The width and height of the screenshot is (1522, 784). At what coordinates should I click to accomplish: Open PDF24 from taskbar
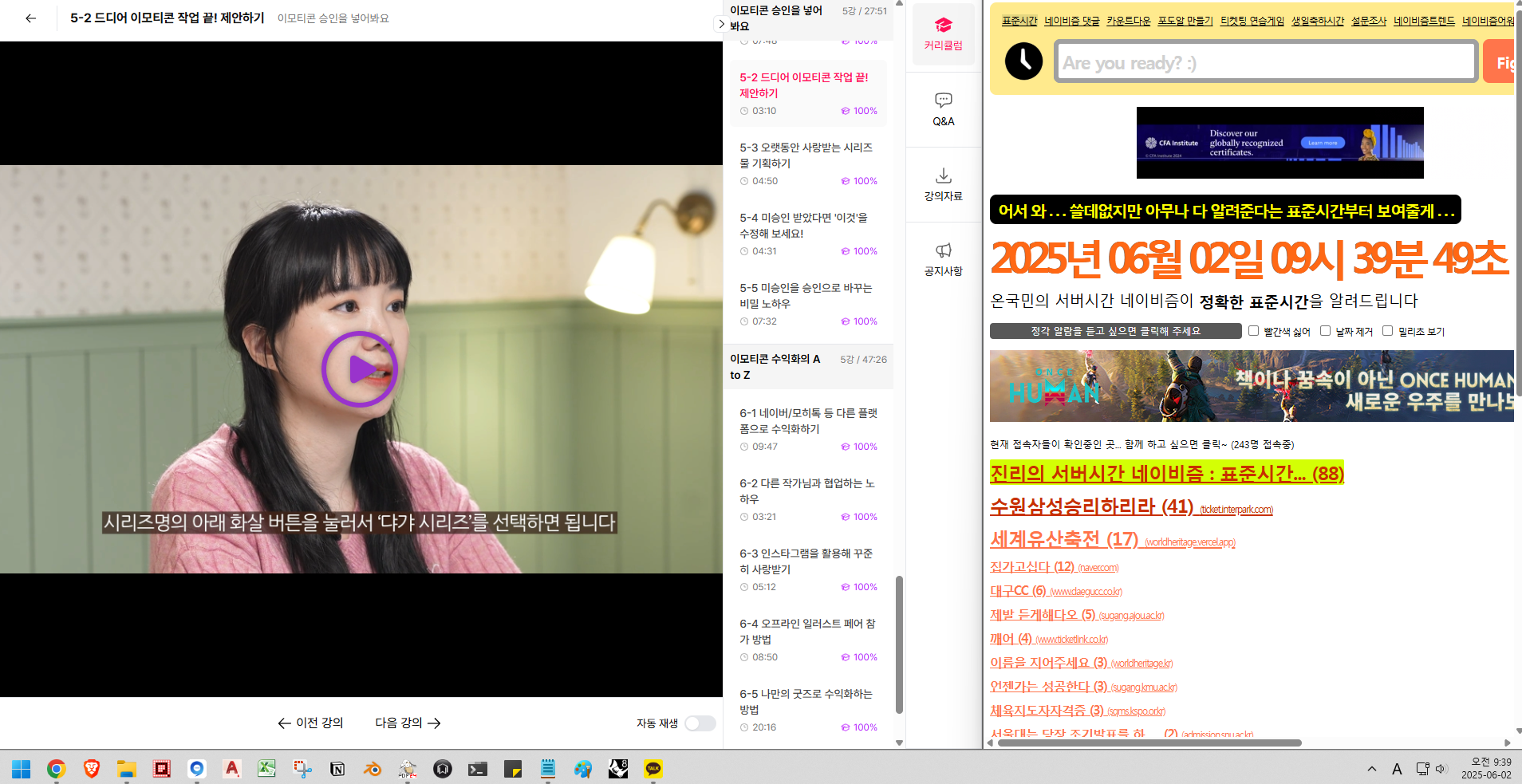(408, 769)
